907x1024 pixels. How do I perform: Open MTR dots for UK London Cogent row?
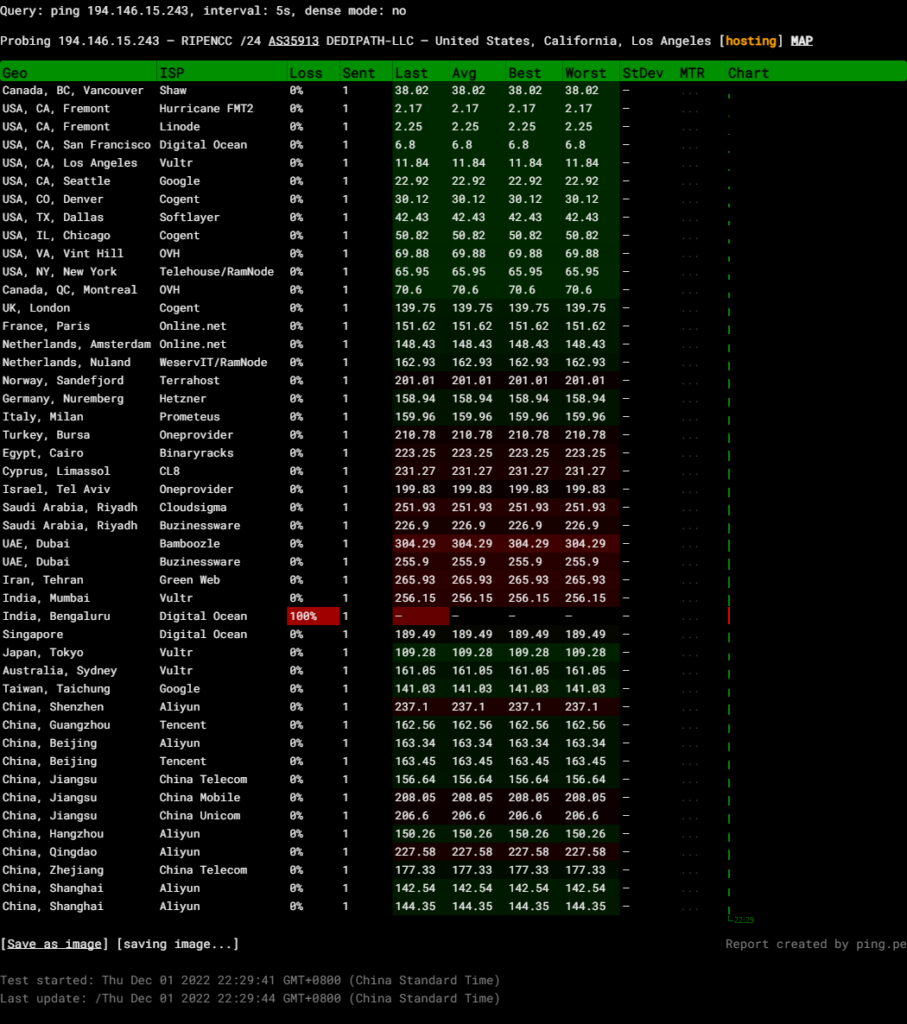[690, 309]
